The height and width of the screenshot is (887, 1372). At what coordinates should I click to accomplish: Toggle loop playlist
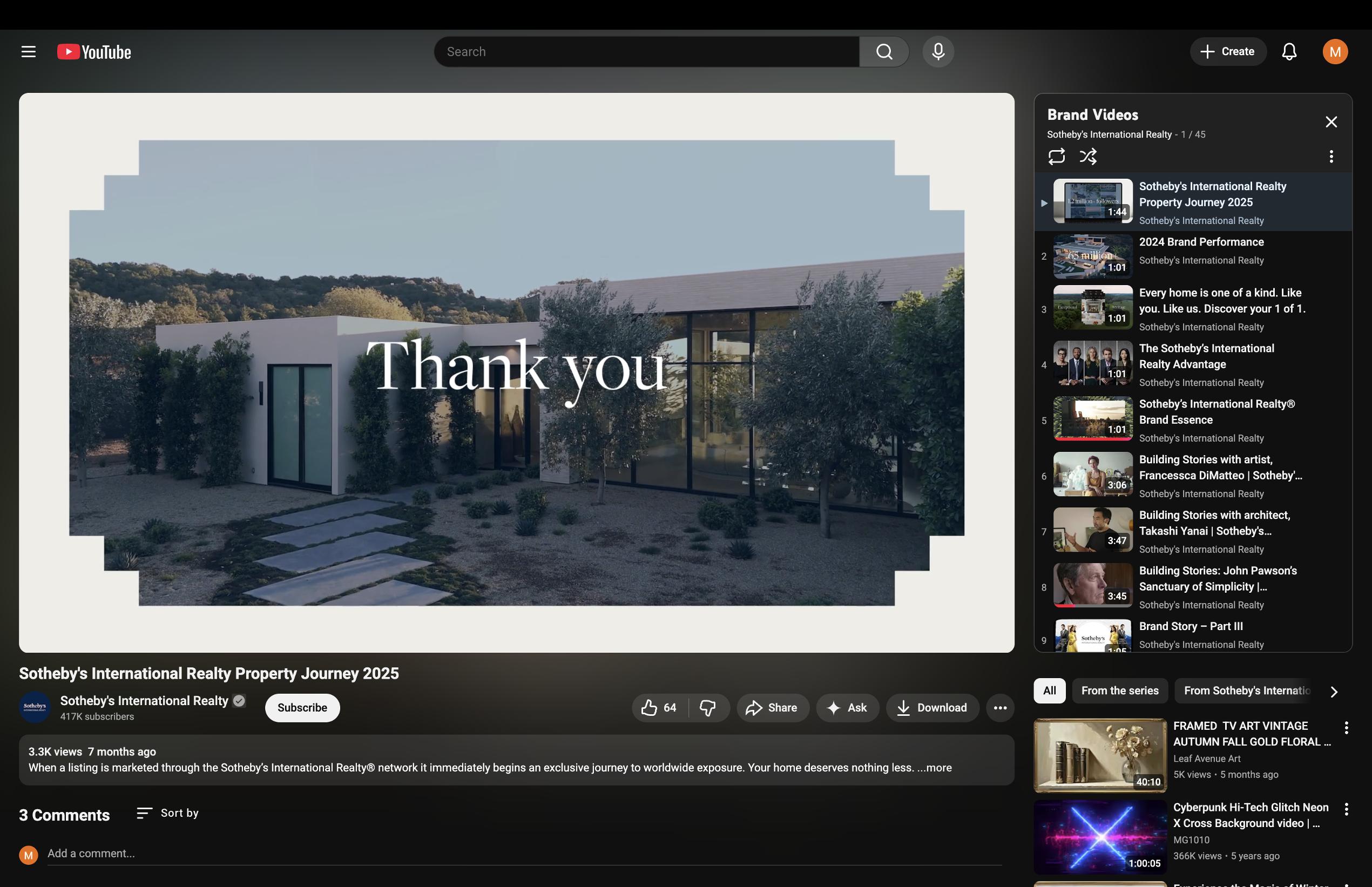1056,157
